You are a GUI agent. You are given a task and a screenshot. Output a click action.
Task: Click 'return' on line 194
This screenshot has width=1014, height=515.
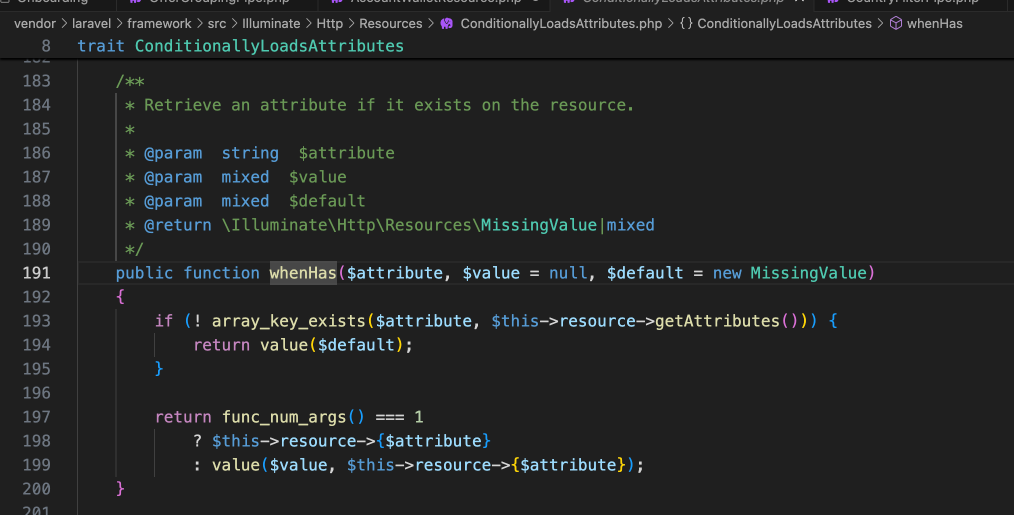tap(221, 345)
